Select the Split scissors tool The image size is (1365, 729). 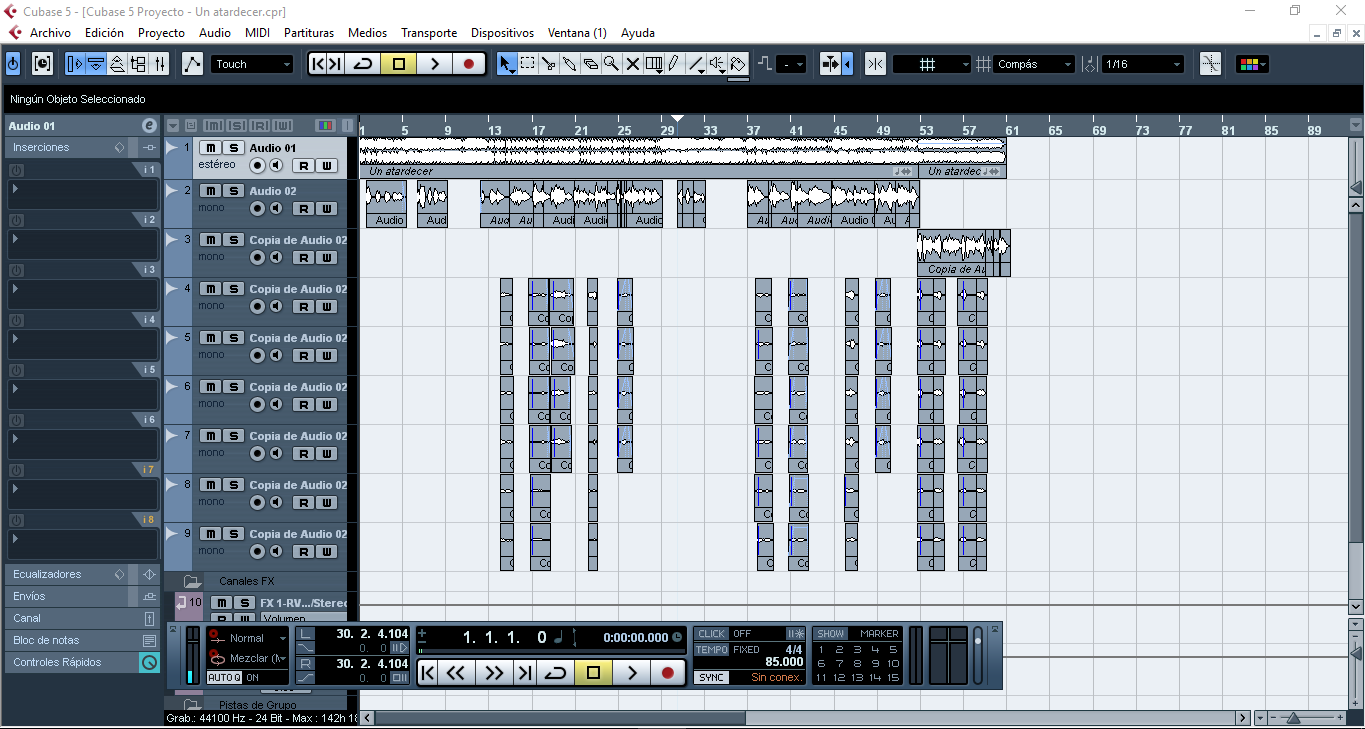point(549,64)
